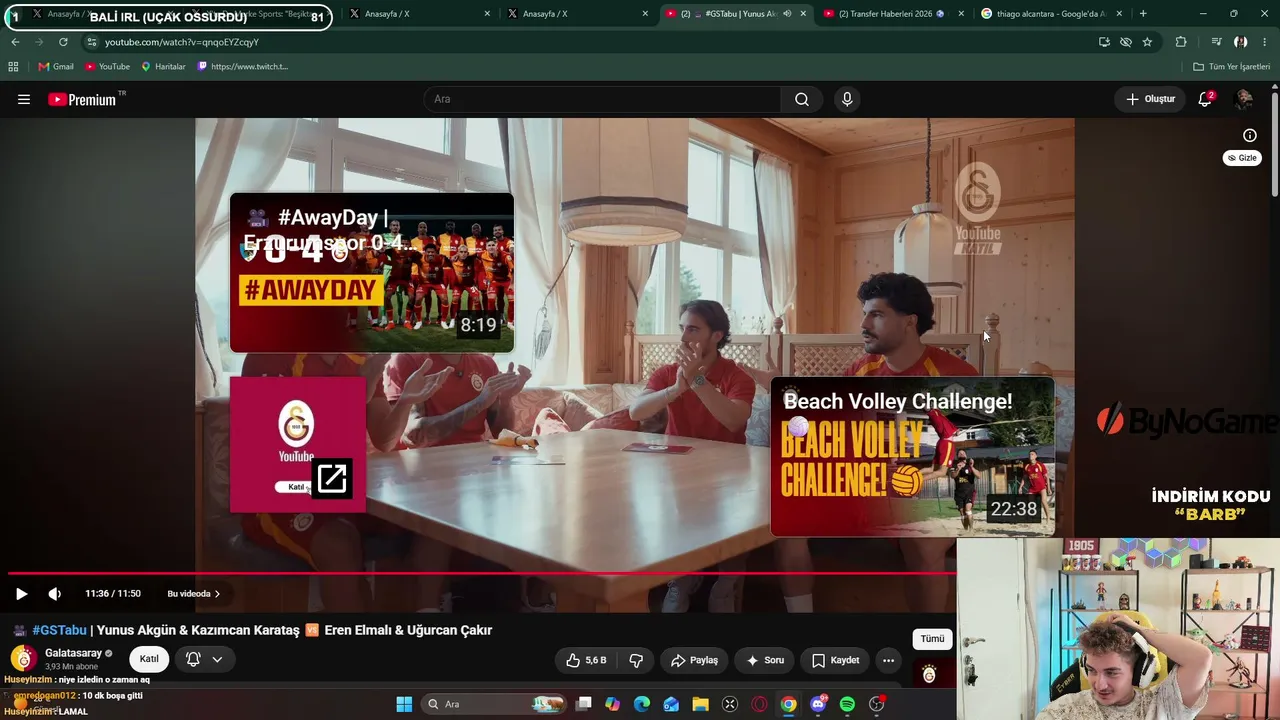1280x720 pixels.
Task: Open the Chrome three-dot menu
Action: pyautogui.click(x=1265, y=42)
